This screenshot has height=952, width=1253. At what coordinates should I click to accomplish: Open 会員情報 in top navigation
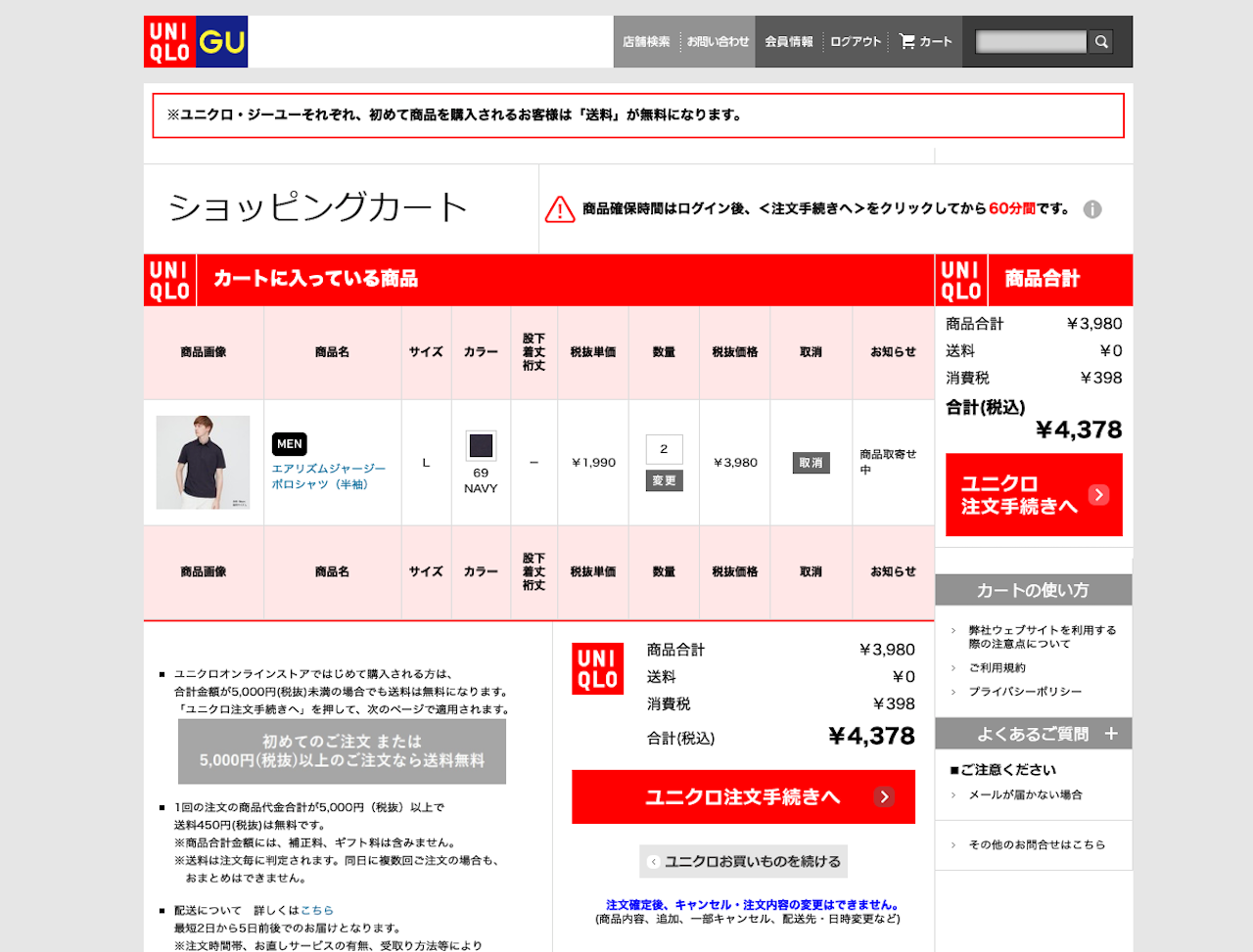coord(789,42)
